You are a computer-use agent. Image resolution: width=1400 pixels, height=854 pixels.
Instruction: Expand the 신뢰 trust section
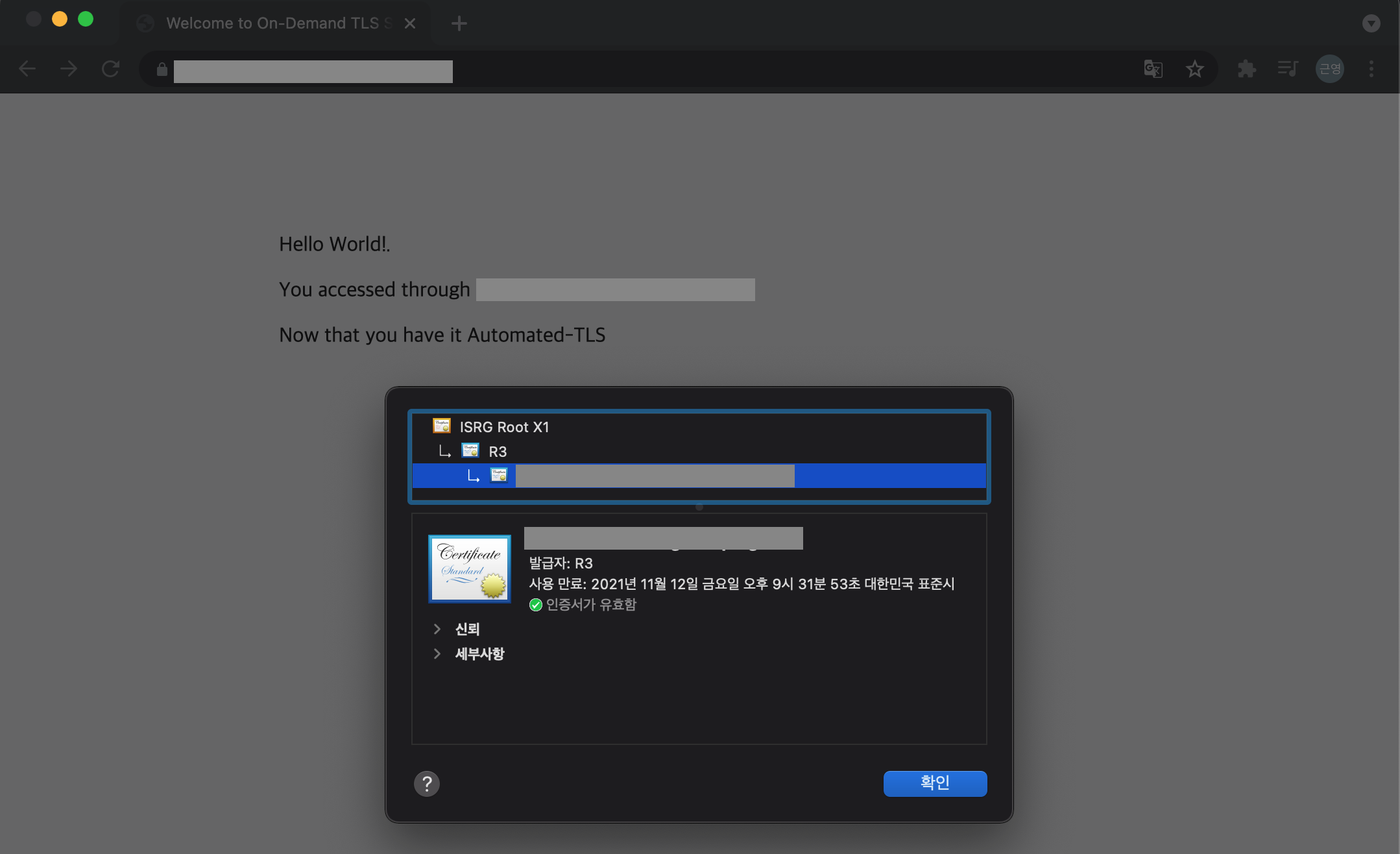pyautogui.click(x=437, y=629)
